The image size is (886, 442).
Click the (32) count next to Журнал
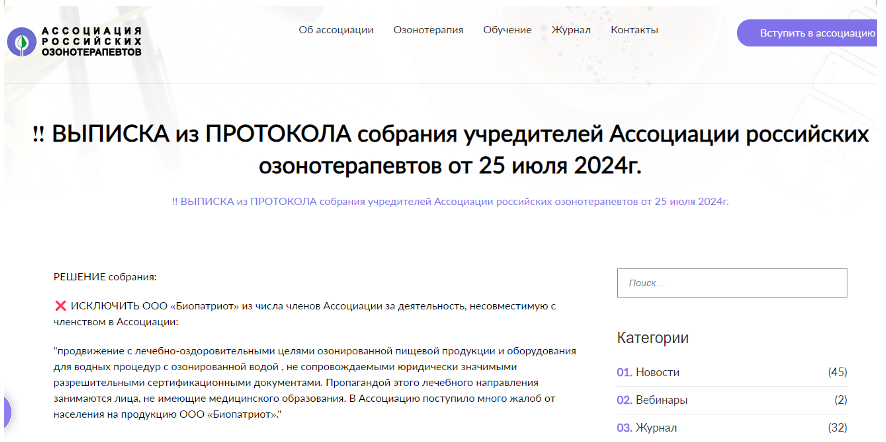(x=837, y=428)
